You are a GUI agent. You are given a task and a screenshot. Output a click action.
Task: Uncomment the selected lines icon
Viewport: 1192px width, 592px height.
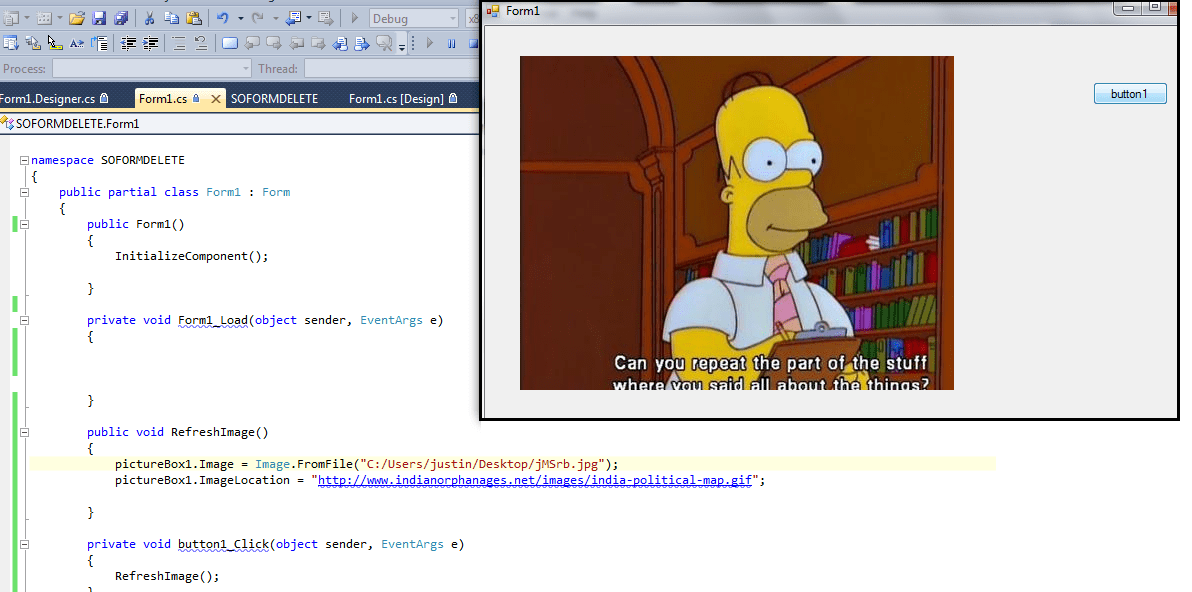click(x=201, y=43)
